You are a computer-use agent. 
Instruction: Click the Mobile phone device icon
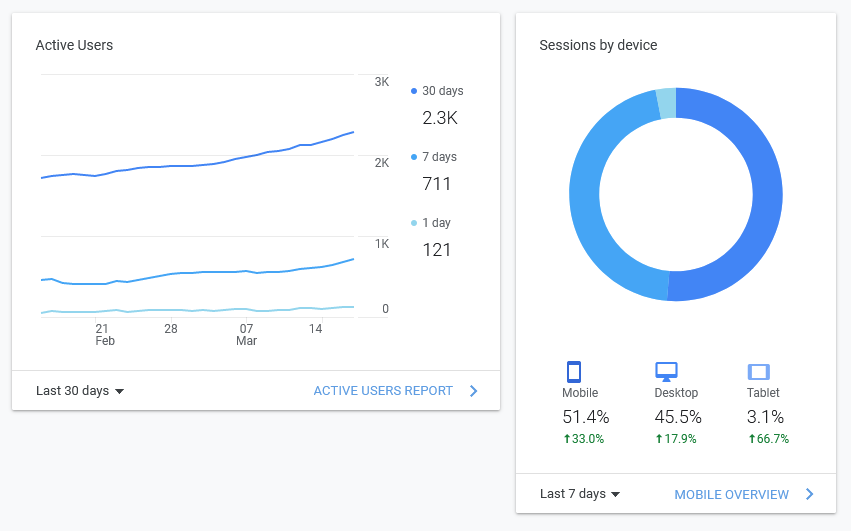coord(574,372)
